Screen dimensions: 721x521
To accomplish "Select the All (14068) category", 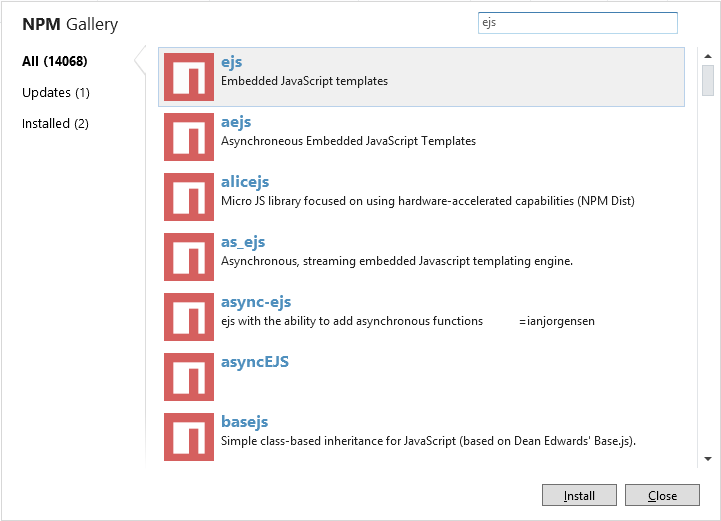I will click(55, 61).
